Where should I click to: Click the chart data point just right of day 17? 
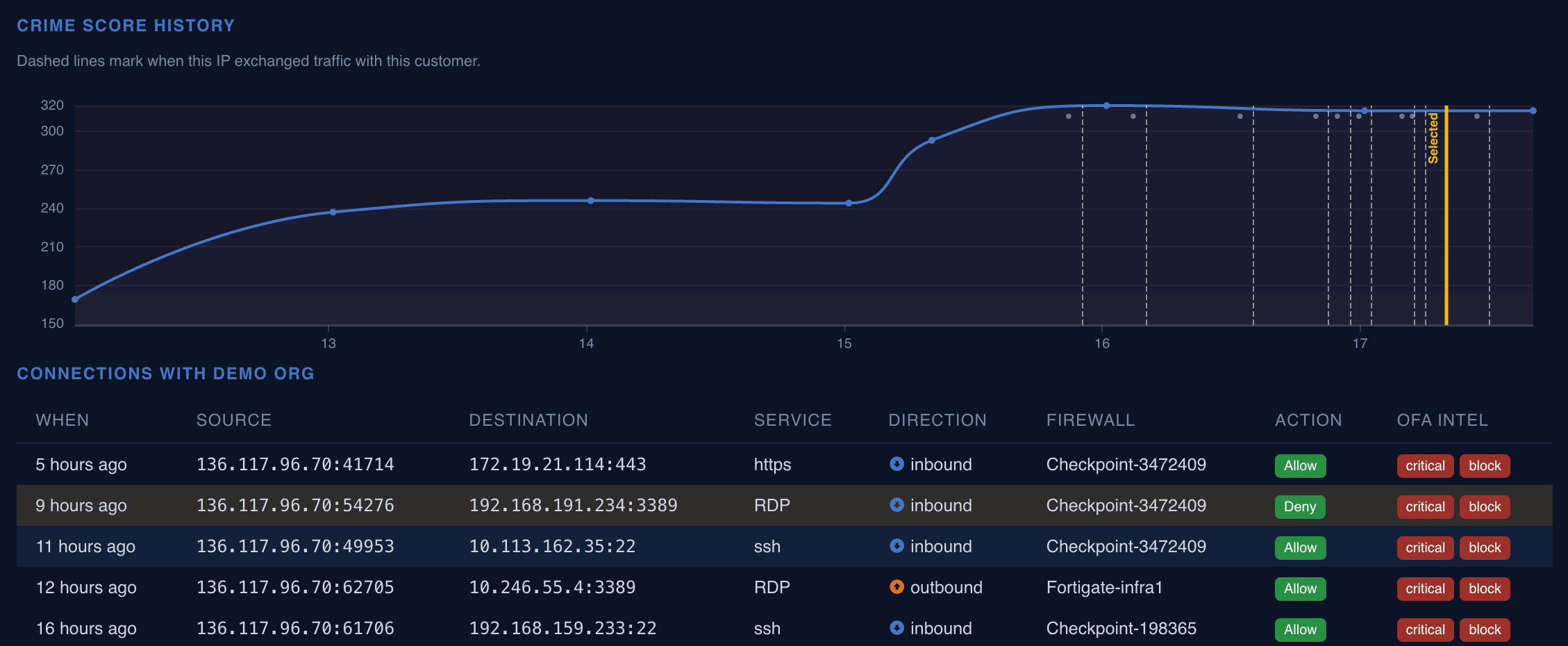click(1365, 110)
